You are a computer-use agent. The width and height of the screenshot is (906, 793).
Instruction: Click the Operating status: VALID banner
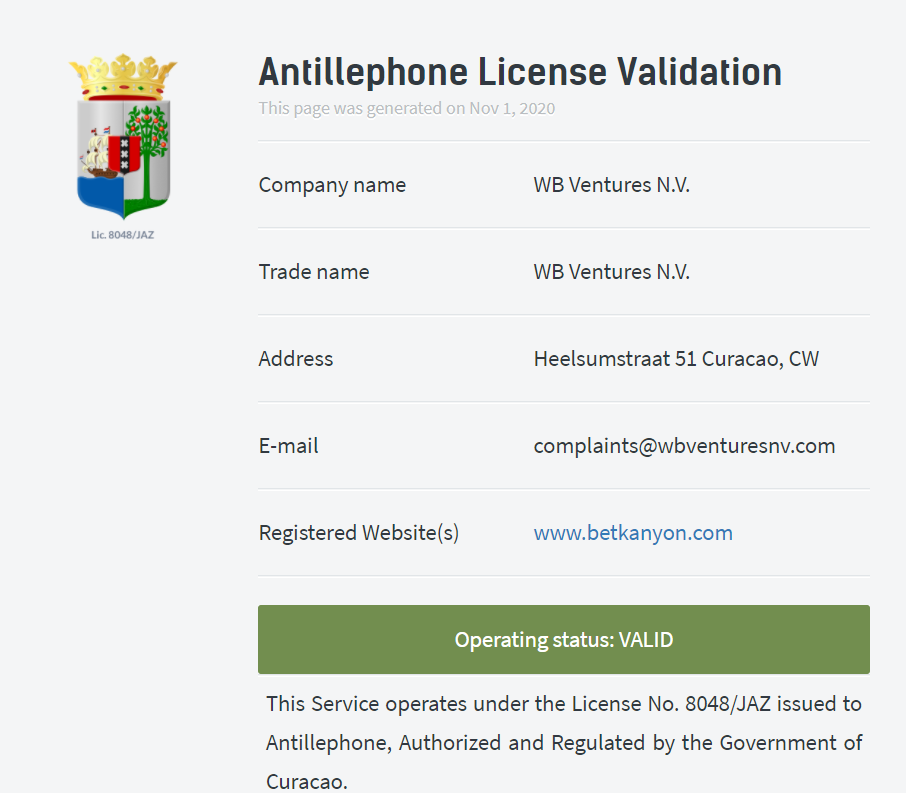click(563, 639)
